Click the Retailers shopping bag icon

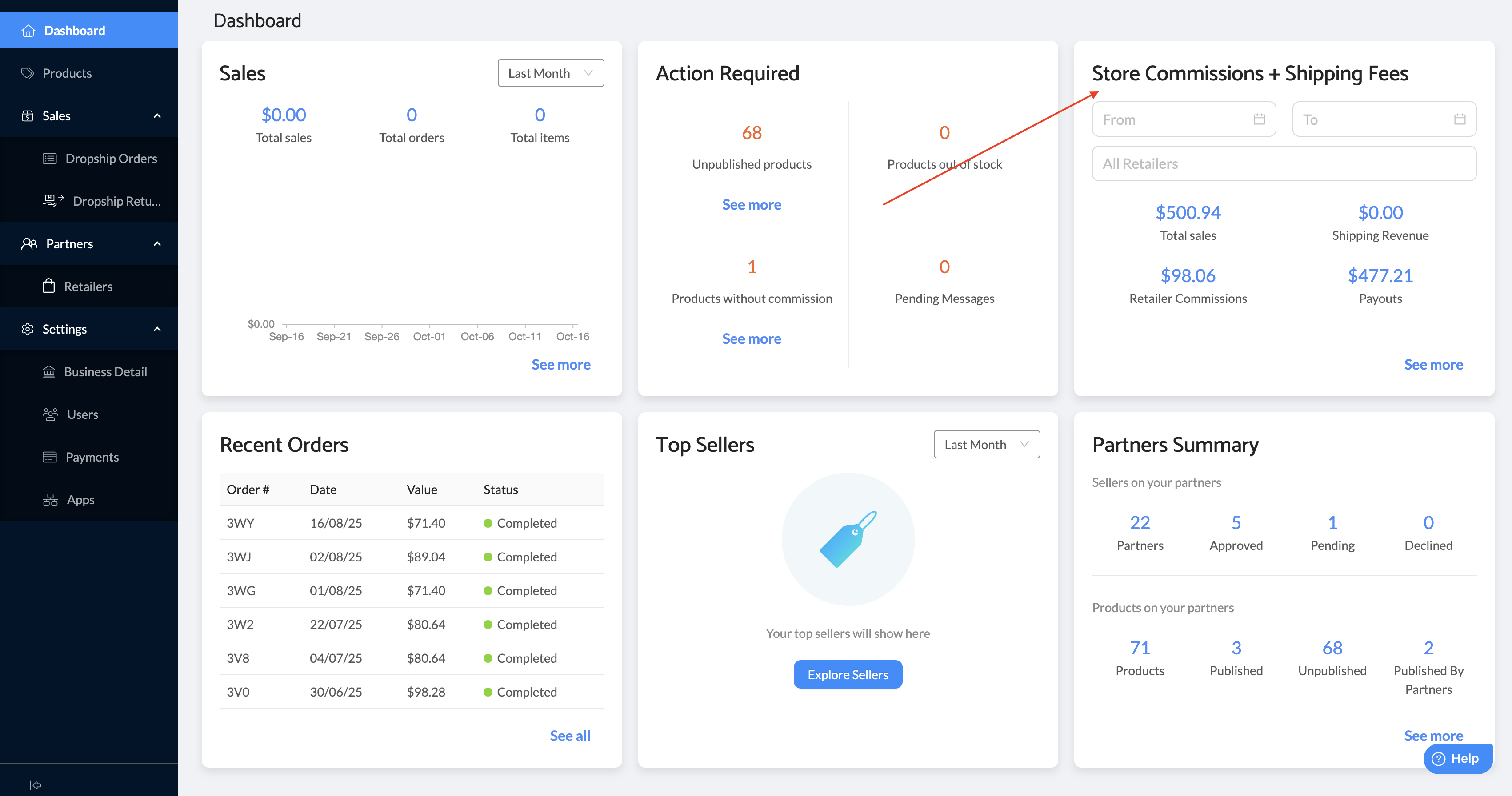(x=49, y=286)
